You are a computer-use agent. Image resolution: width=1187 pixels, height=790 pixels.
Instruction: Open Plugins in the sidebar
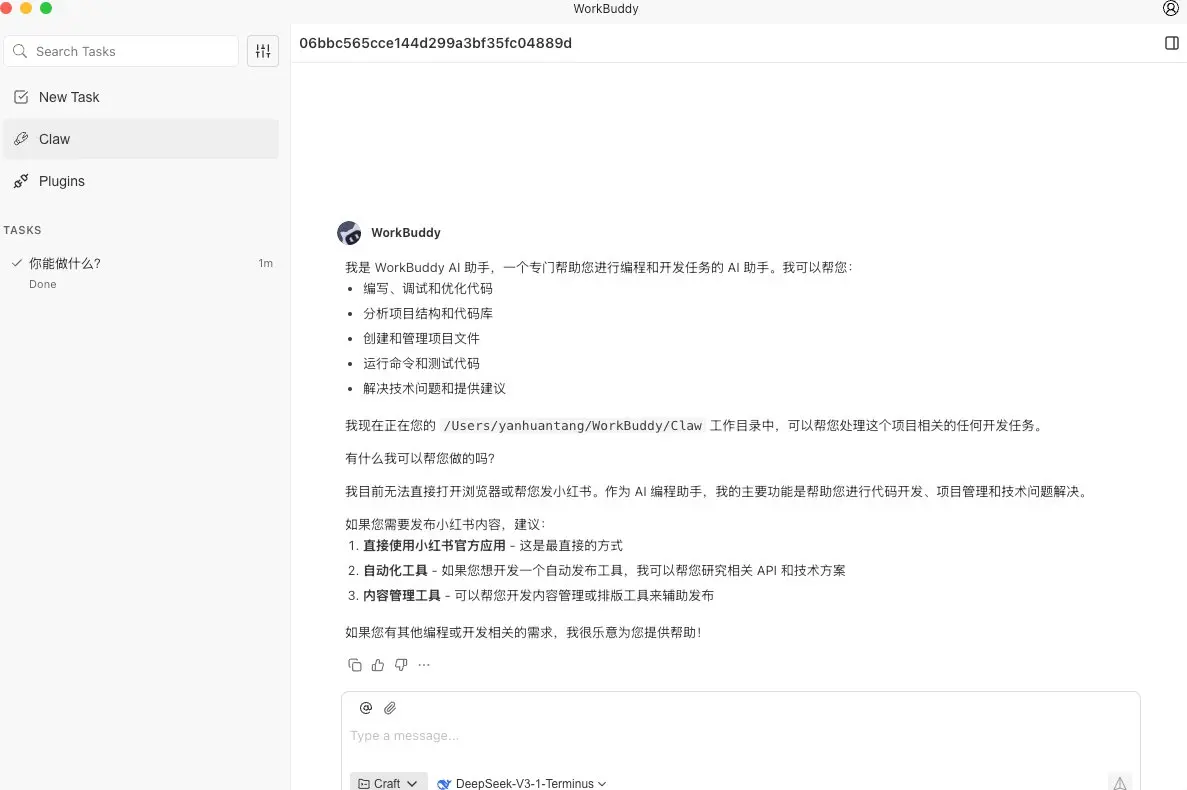[x=141, y=181]
